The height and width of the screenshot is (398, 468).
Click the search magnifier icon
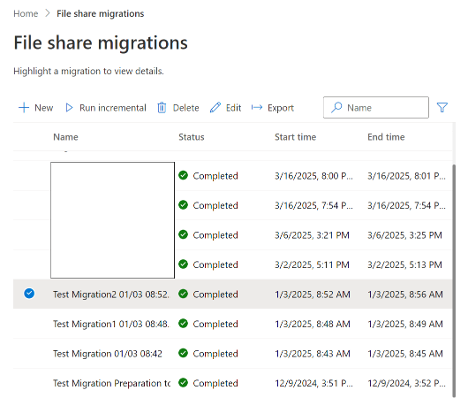[x=337, y=107]
